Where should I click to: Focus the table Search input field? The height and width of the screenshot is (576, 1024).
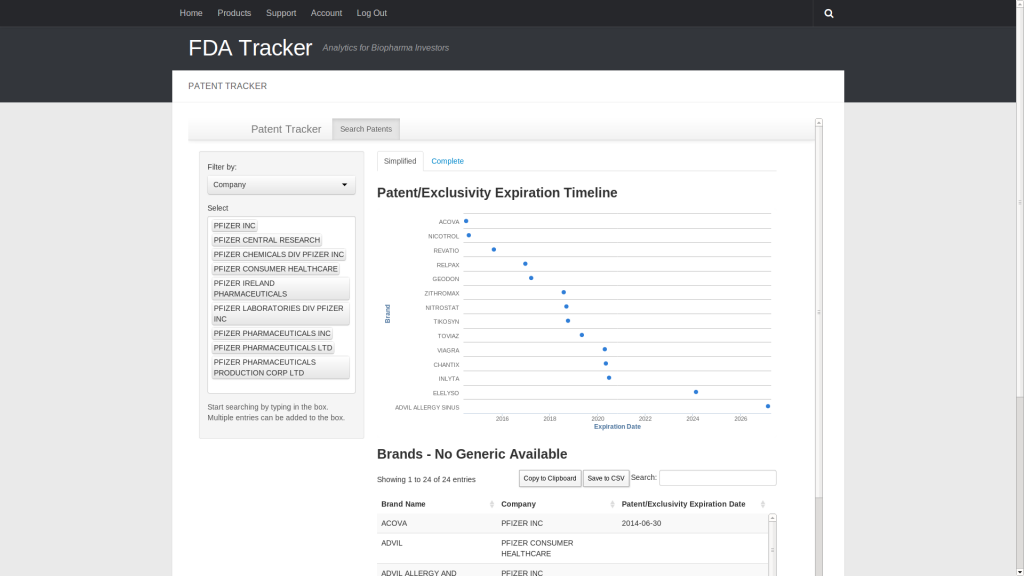click(x=718, y=477)
